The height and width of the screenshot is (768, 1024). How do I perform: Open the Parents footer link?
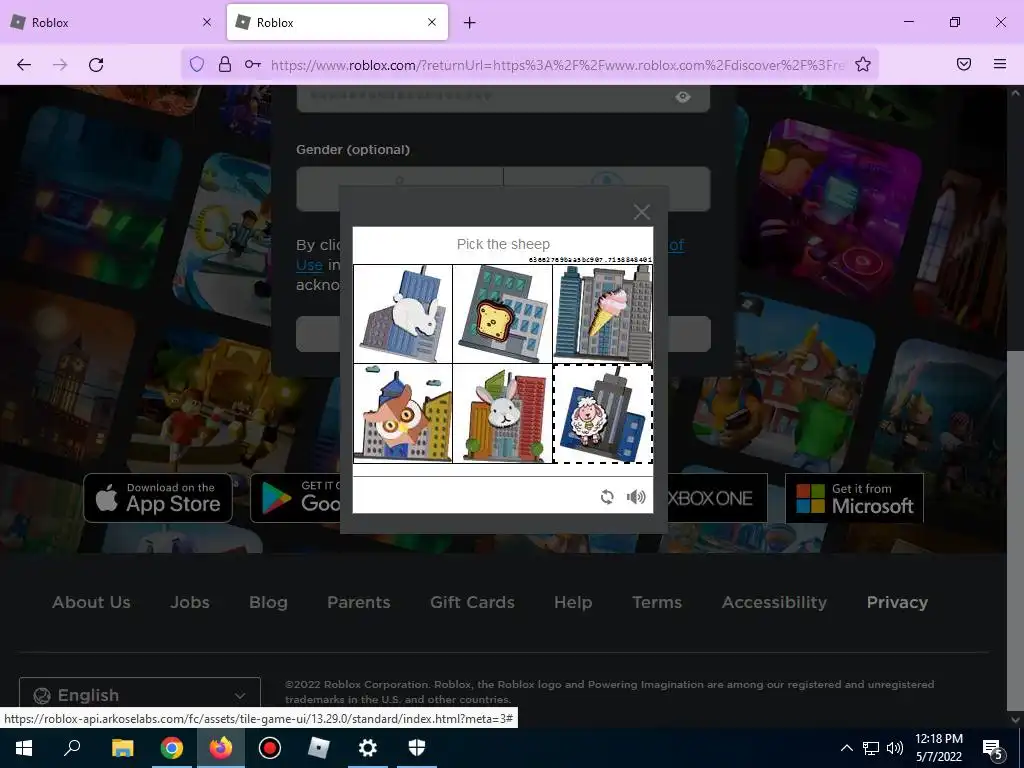coord(359,602)
